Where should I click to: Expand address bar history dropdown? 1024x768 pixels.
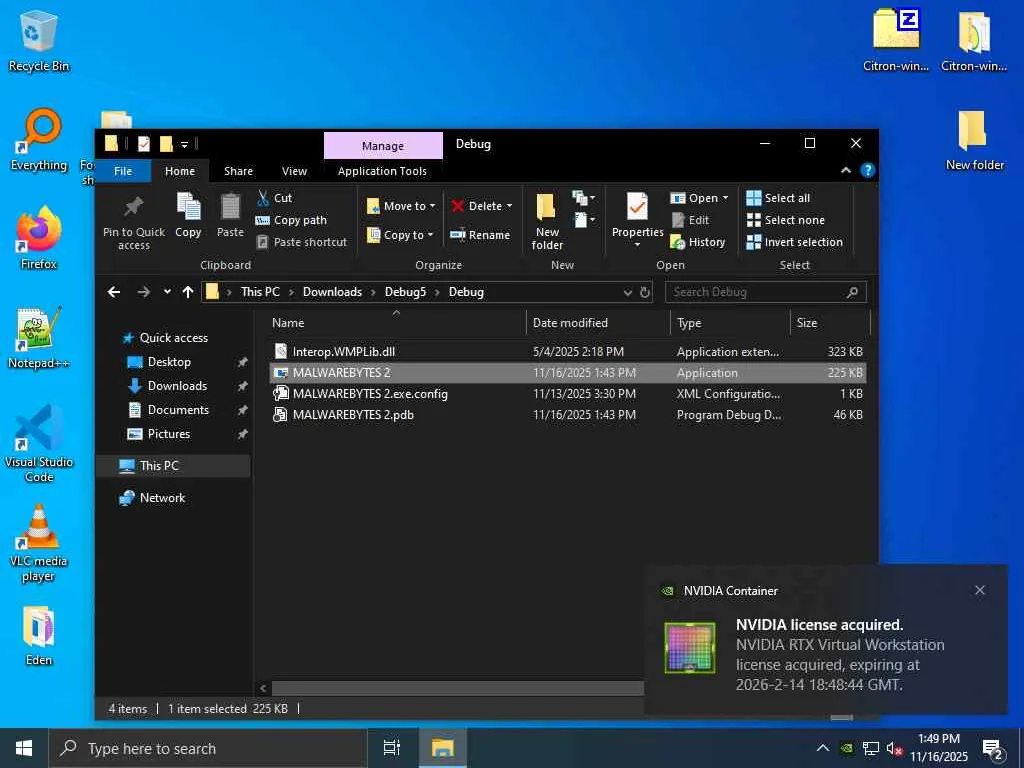(x=628, y=292)
